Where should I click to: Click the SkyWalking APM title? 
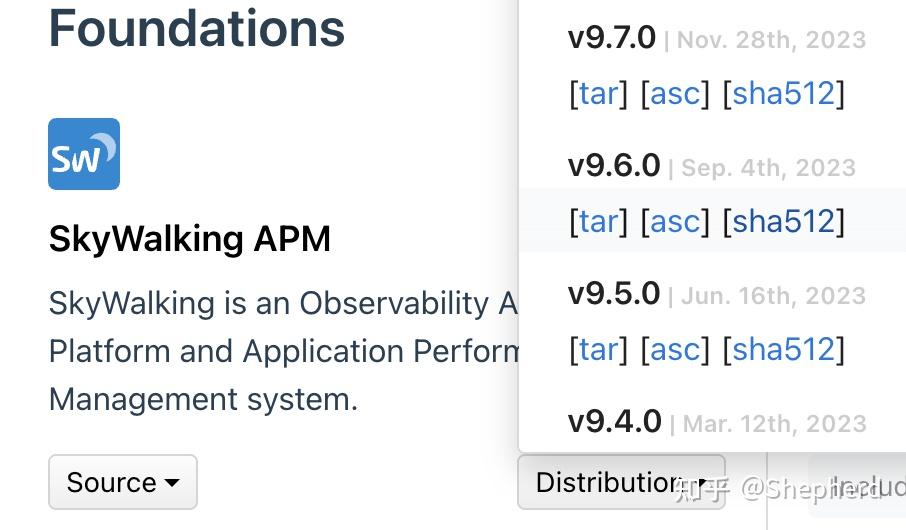(x=190, y=239)
